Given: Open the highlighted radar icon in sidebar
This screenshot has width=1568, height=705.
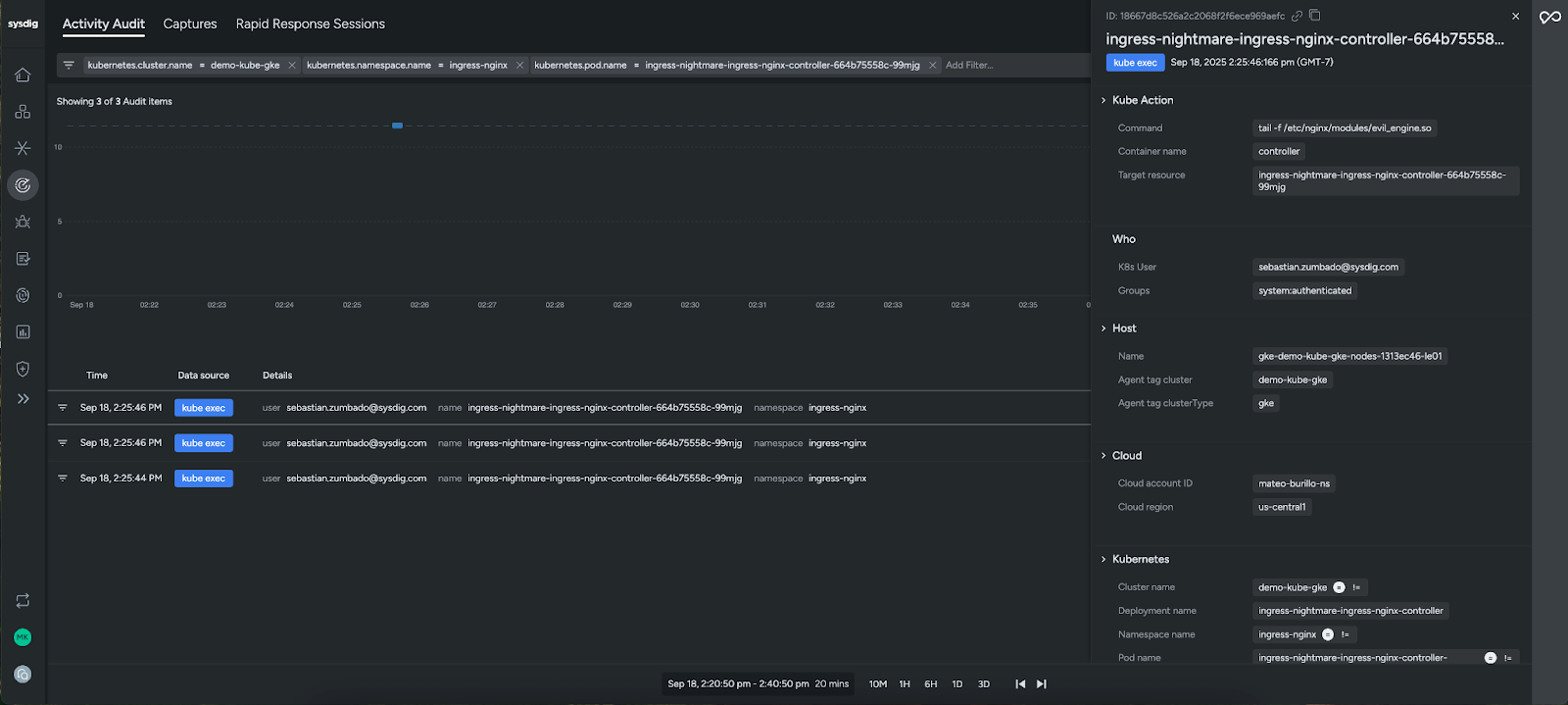Looking at the screenshot, I should [x=23, y=185].
